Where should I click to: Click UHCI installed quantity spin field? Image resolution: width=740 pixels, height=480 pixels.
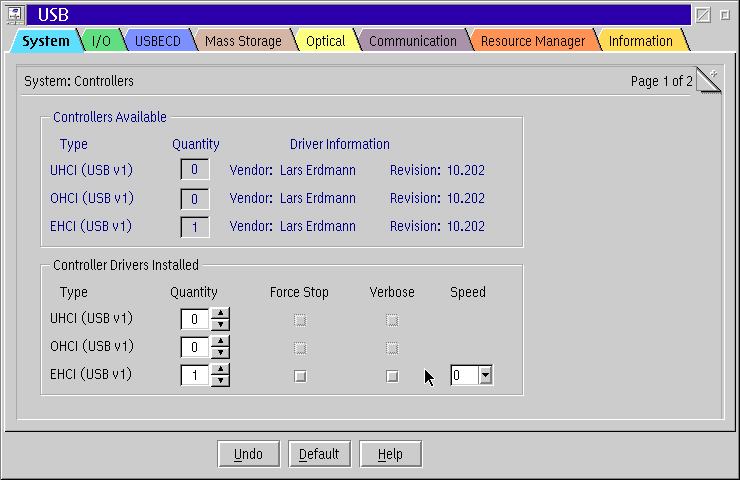(x=195, y=319)
